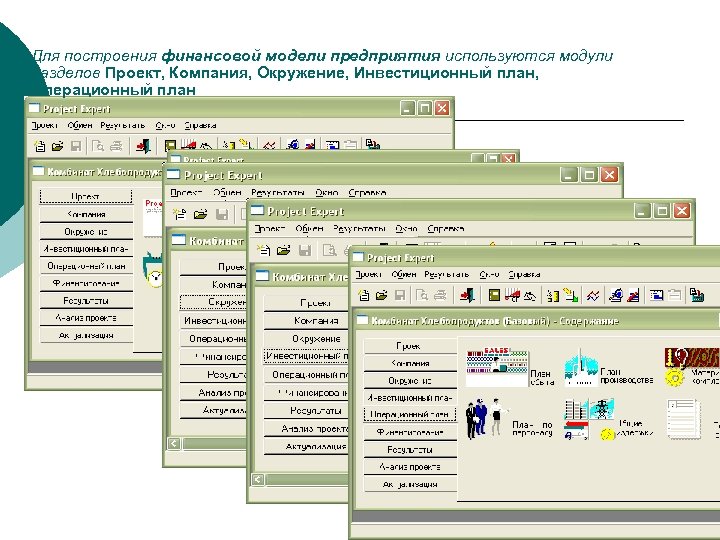Close the rearmost left Project Expert window

point(442,108)
